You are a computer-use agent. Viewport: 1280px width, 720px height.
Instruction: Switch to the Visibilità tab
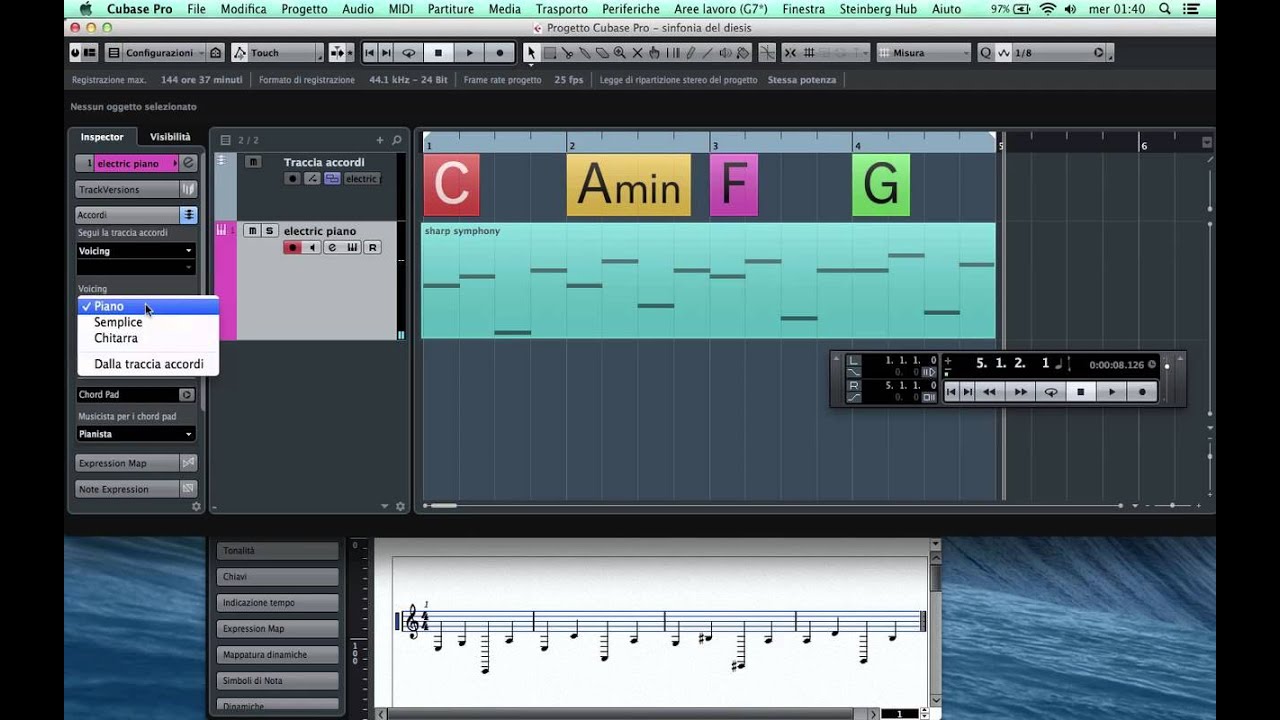[170, 137]
